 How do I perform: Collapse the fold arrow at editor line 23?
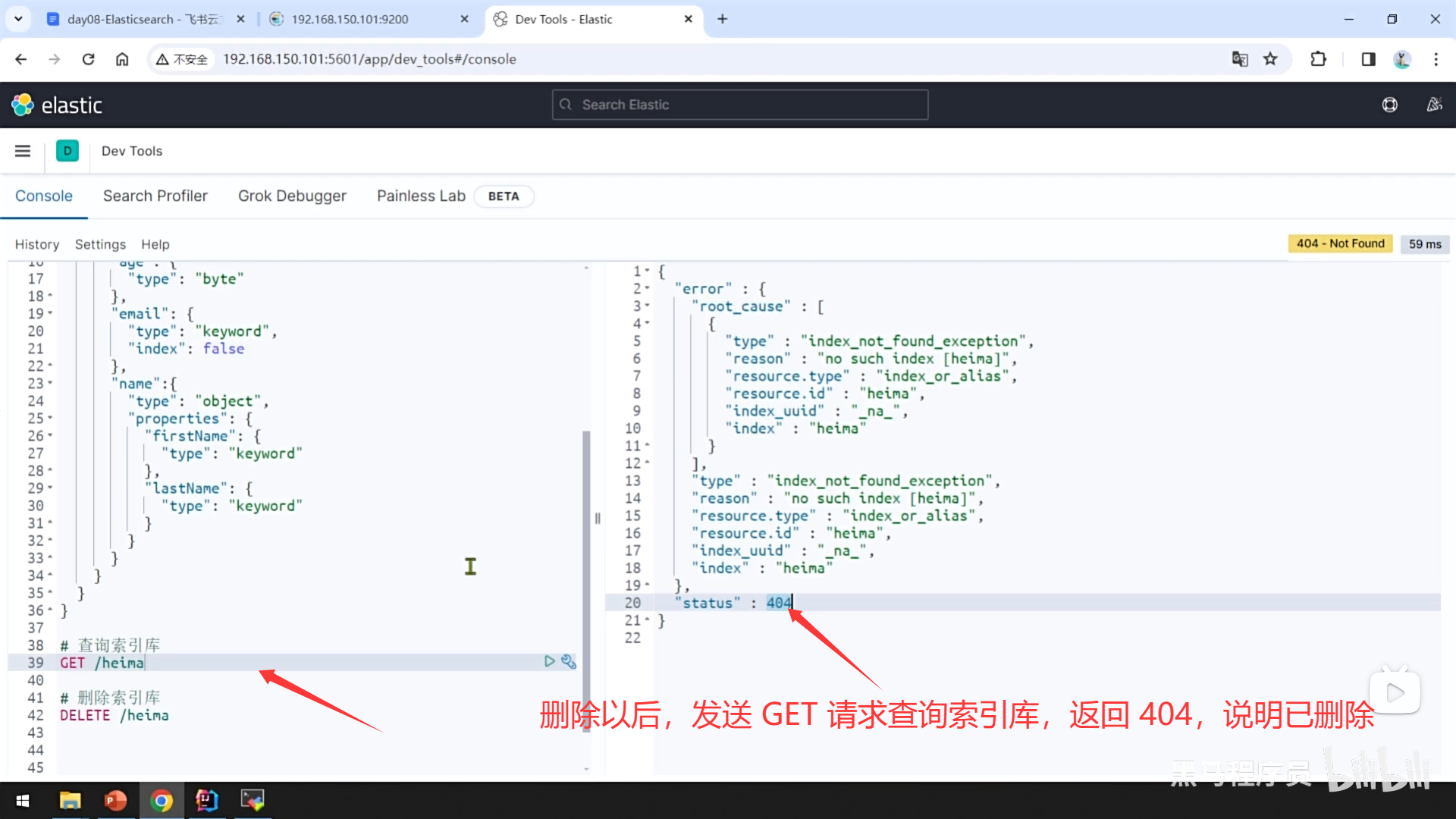point(50,384)
